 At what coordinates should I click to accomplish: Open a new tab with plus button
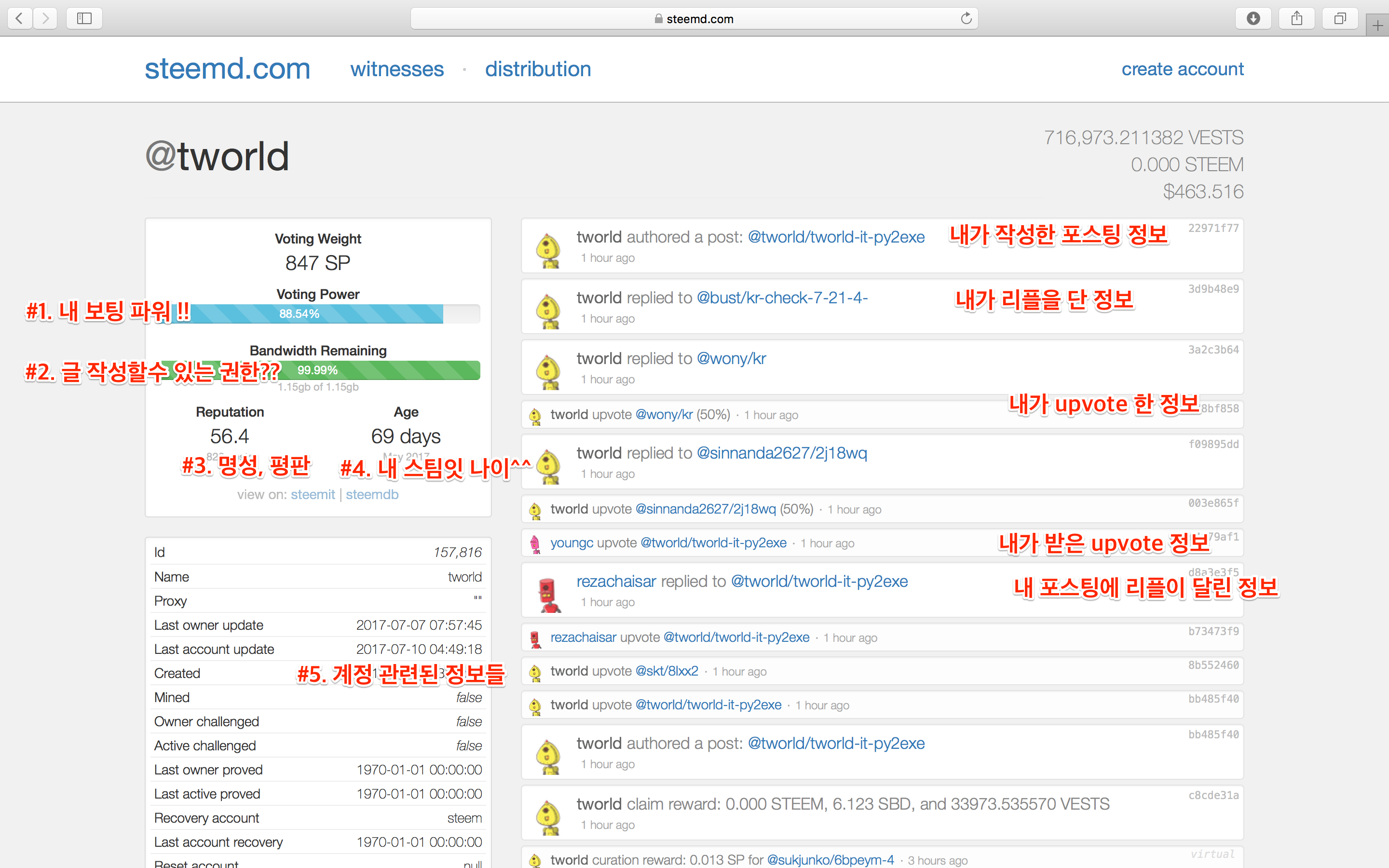(x=1377, y=25)
